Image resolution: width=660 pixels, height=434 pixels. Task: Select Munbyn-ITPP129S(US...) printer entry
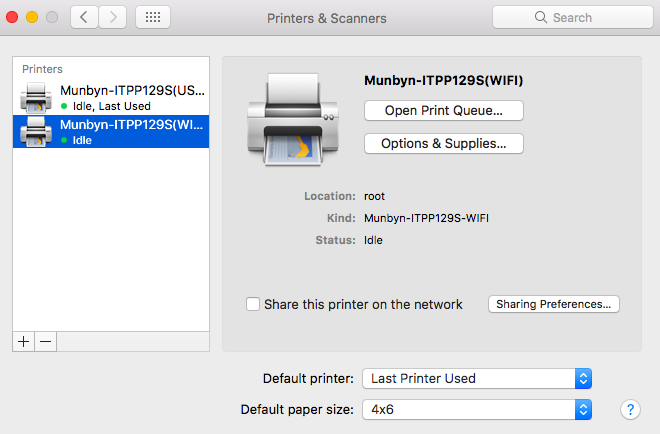click(x=111, y=98)
